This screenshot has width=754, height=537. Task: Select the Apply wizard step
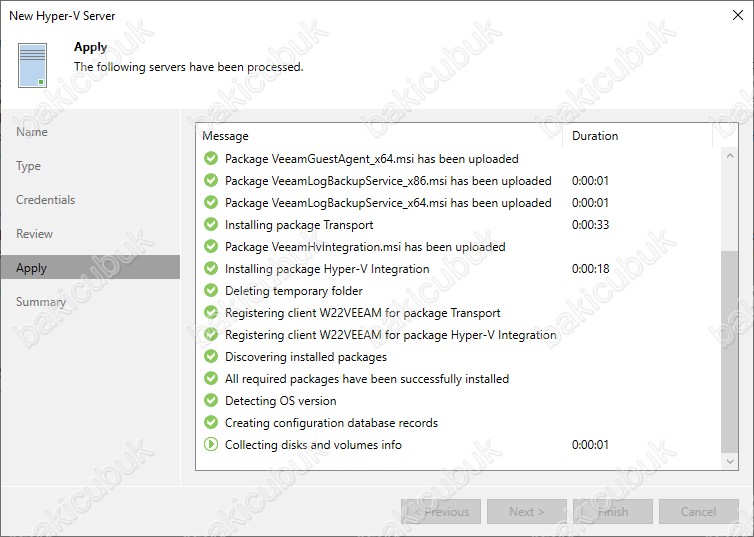click(90, 267)
